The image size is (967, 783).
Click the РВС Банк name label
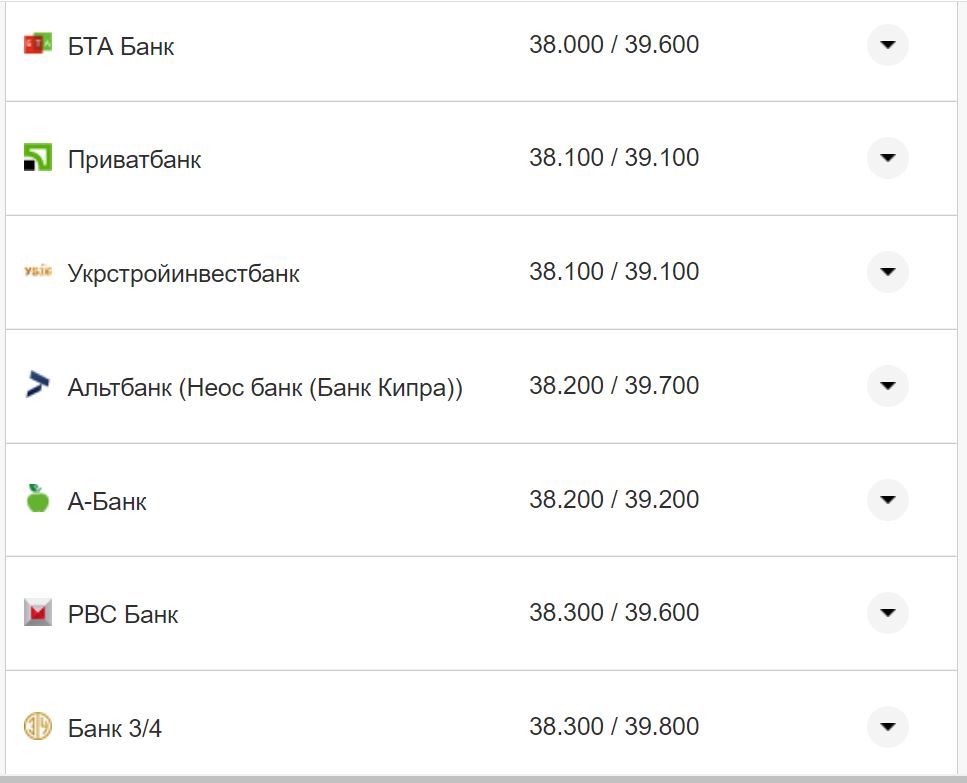[122, 614]
